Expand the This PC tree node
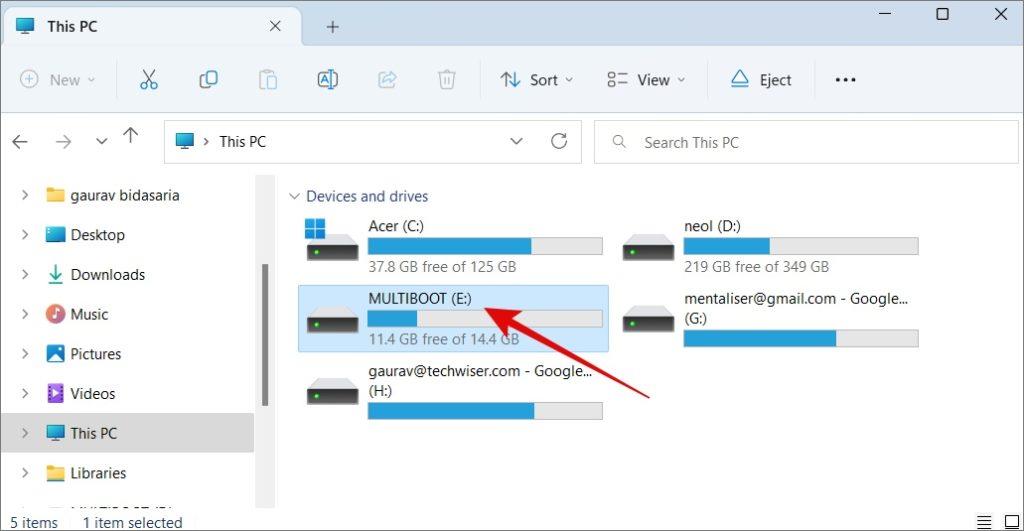The width and height of the screenshot is (1024, 531). coord(25,433)
